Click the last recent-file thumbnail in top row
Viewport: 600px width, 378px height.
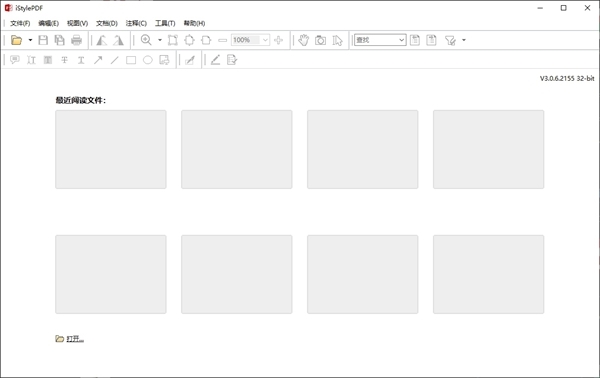click(x=488, y=149)
